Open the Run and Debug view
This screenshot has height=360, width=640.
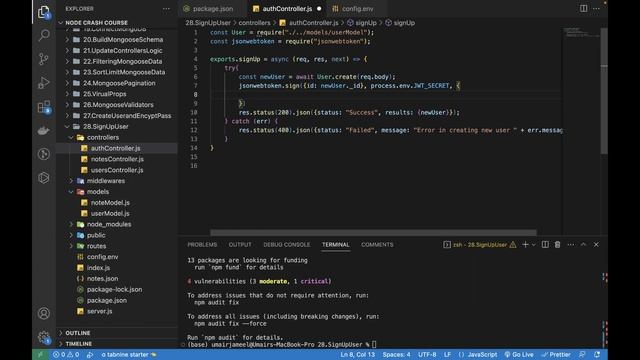coord(44,83)
